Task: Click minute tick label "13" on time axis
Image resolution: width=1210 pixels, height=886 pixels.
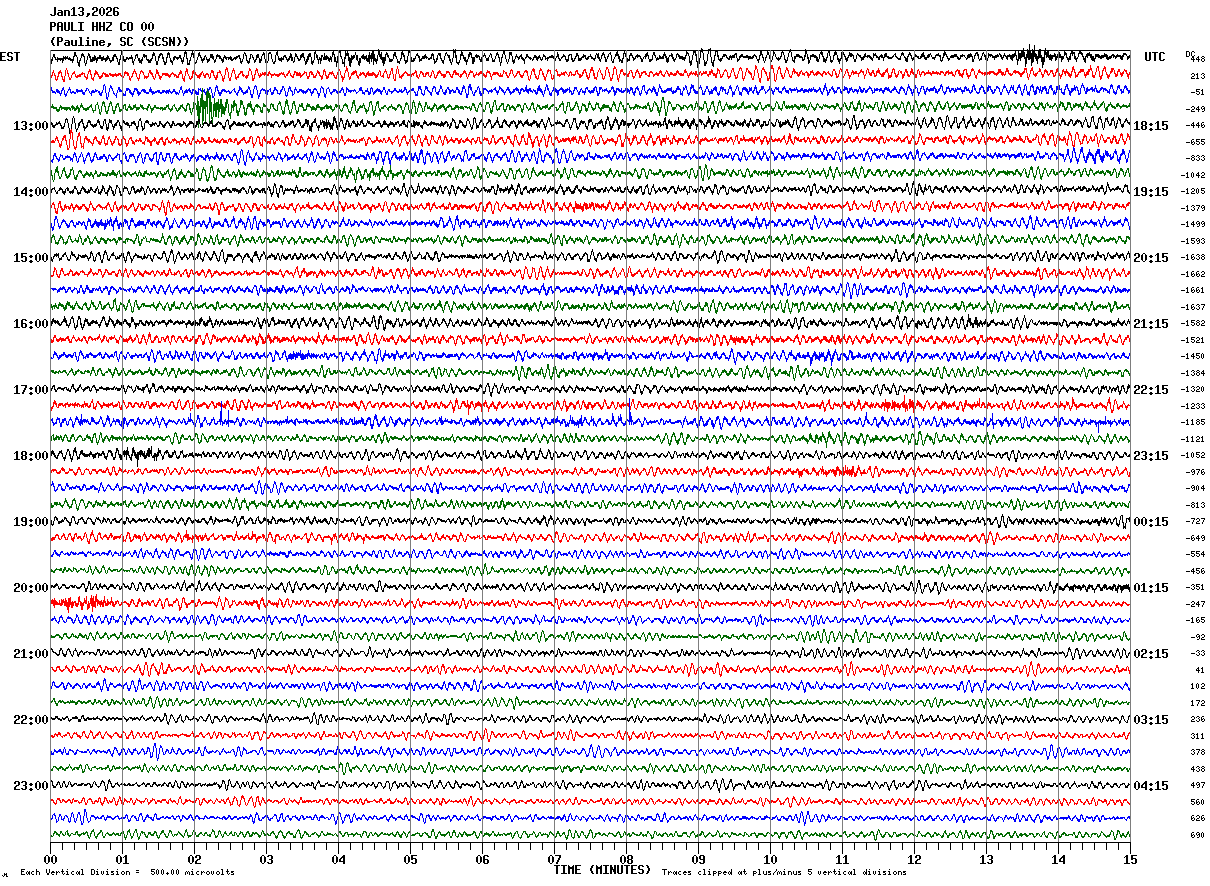Action: (986, 859)
